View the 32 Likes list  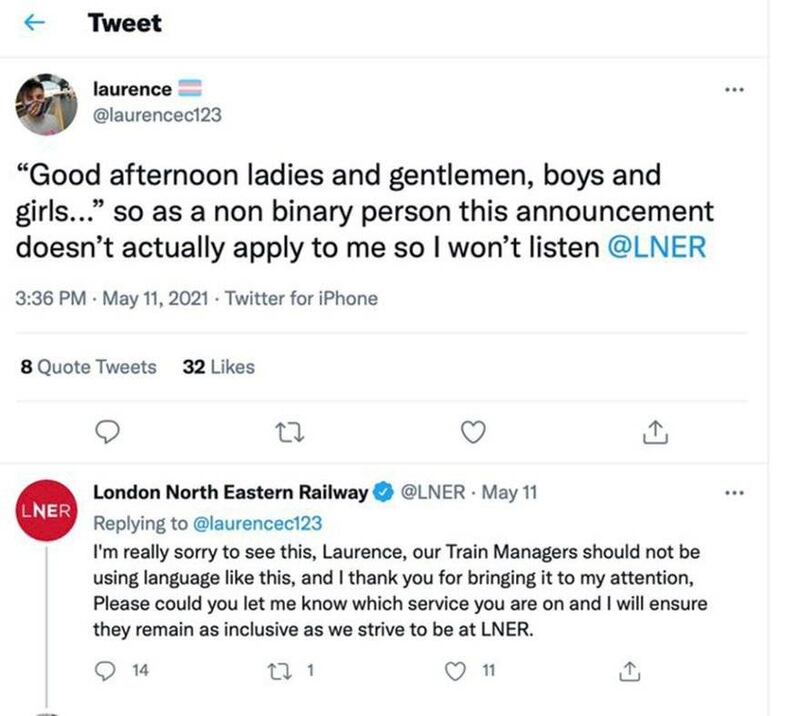[218, 367]
